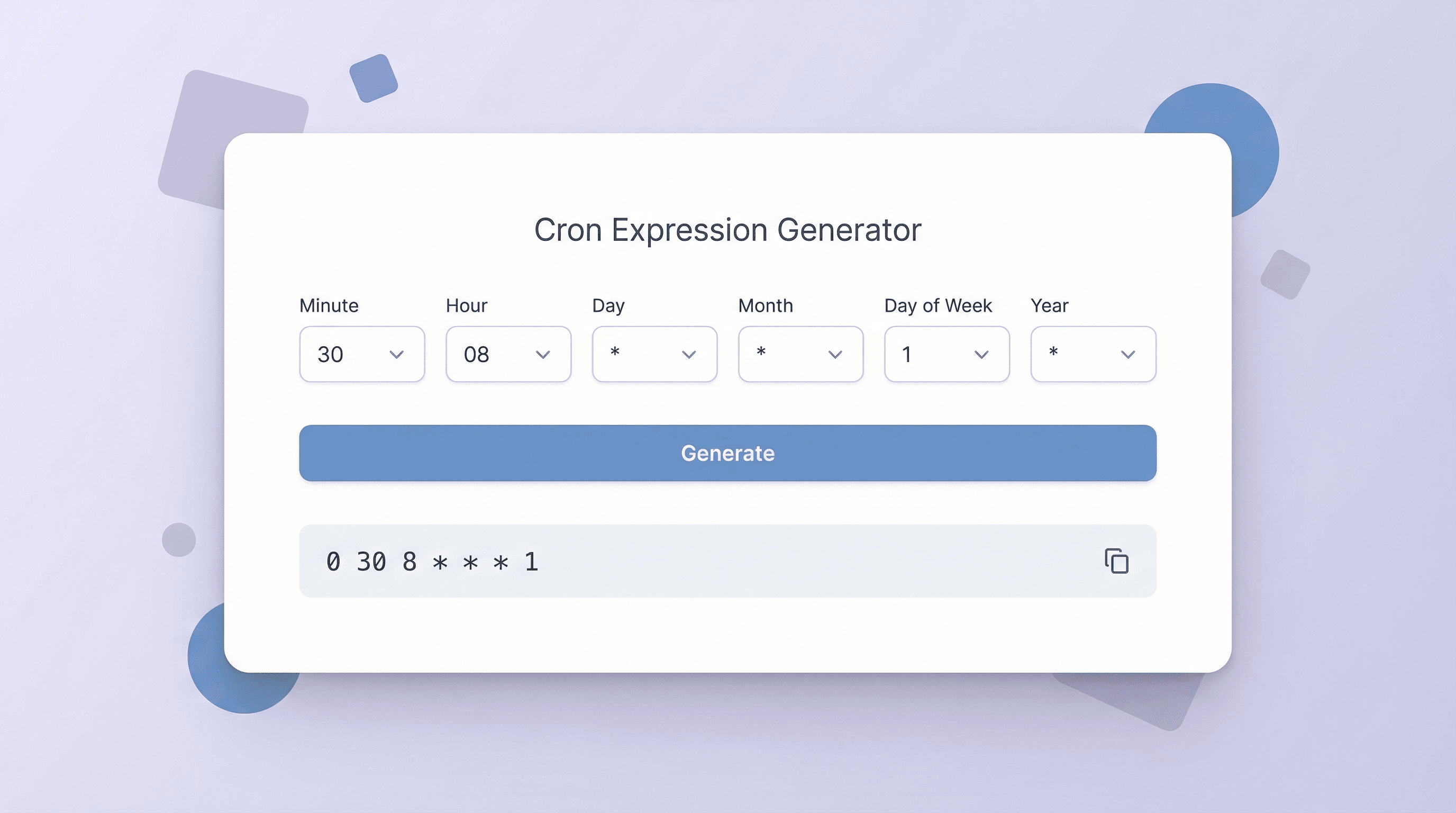Click the Year field label

(1050, 305)
